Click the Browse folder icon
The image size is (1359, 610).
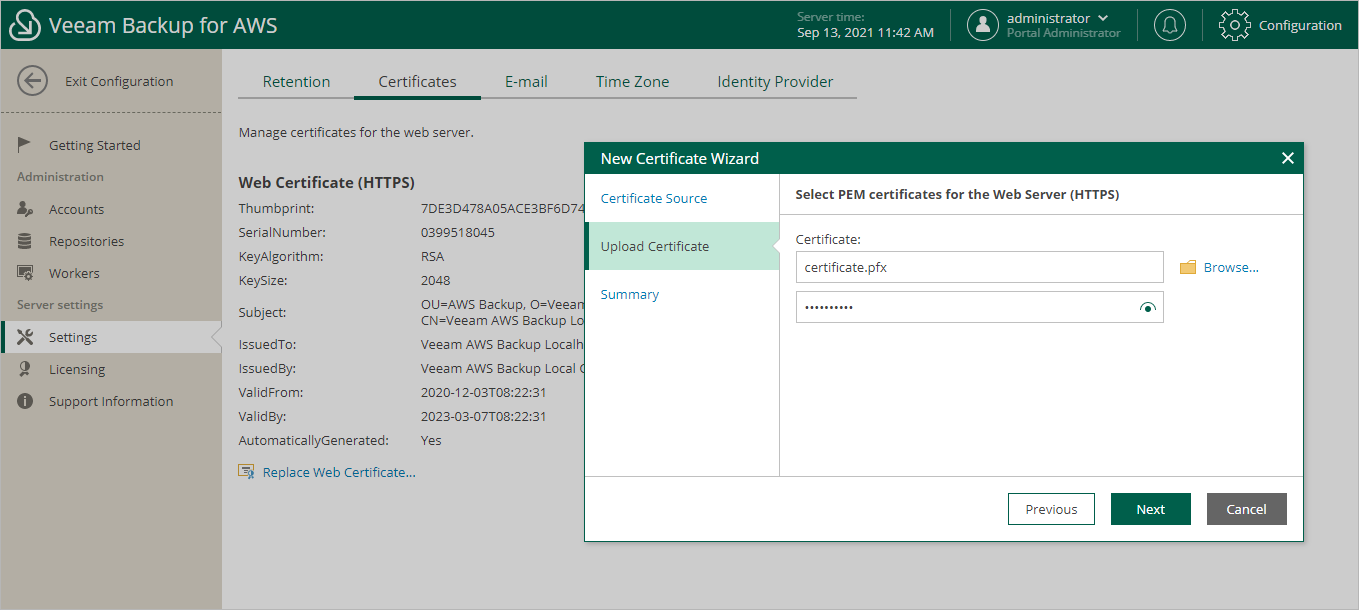tap(1188, 267)
